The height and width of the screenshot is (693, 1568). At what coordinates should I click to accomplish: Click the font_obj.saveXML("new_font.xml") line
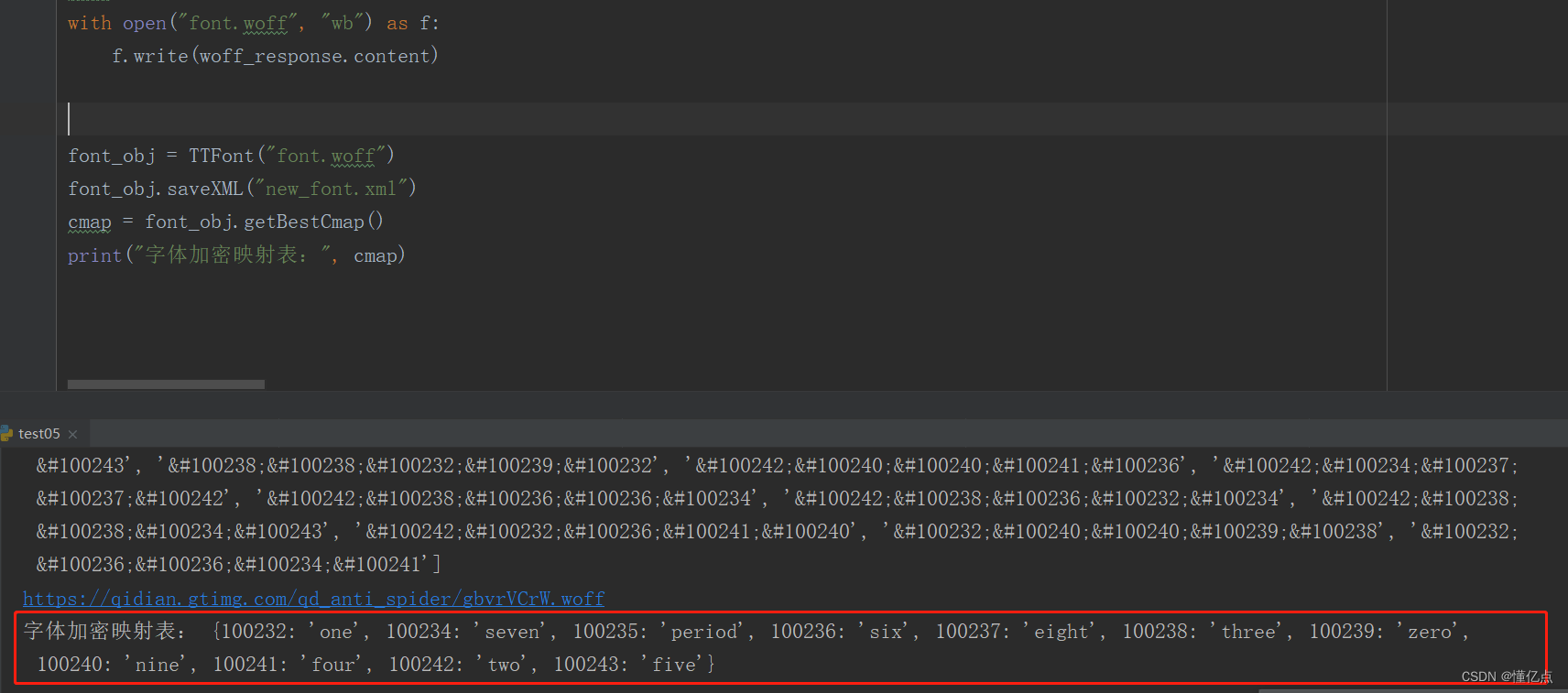(x=242, y=189)
